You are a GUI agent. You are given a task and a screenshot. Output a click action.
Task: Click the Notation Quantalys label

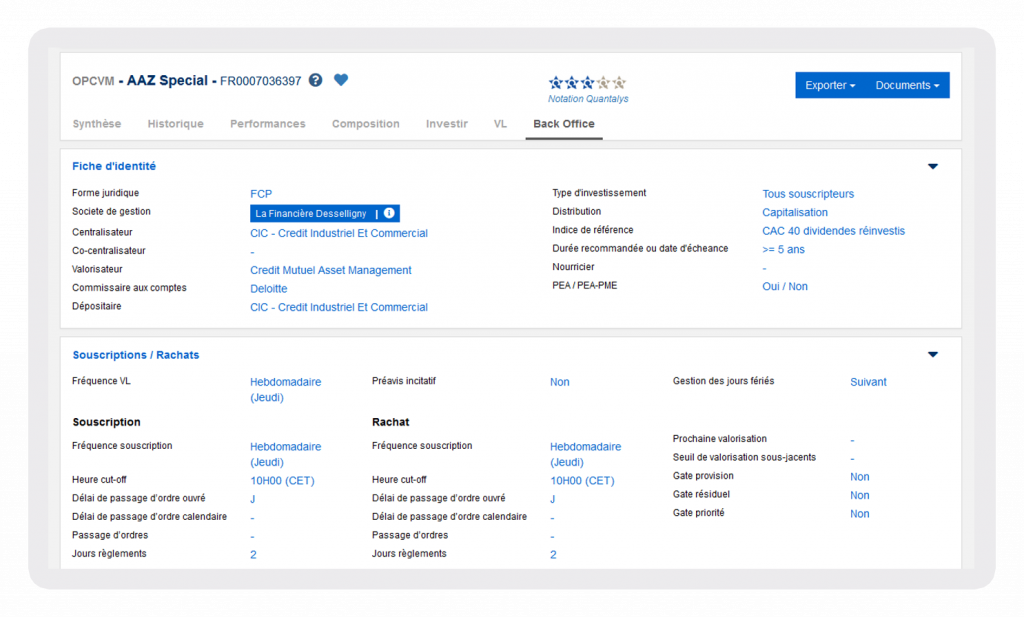[588, 99]
